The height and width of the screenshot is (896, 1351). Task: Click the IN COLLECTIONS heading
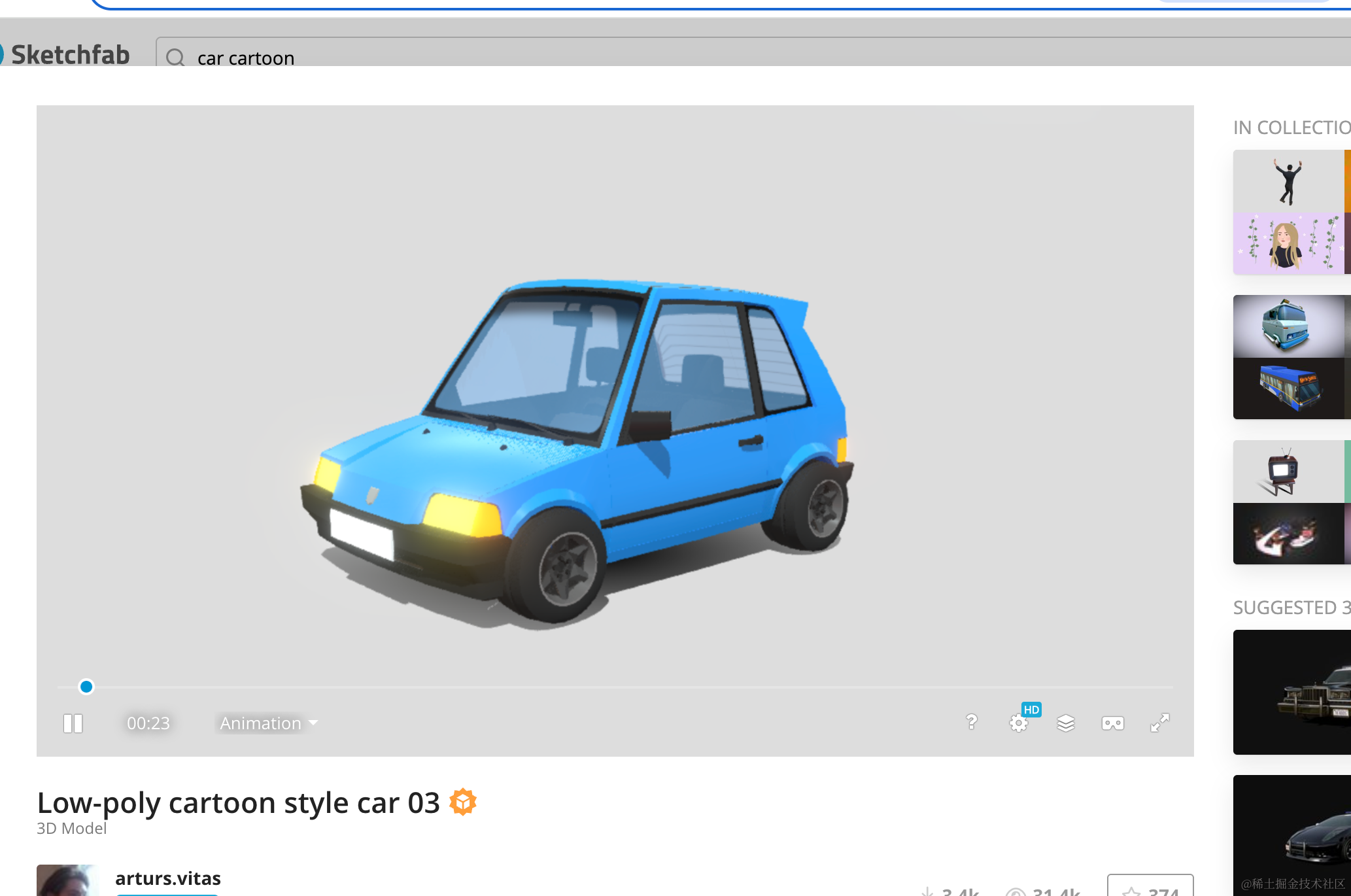tap(1291, 128)
